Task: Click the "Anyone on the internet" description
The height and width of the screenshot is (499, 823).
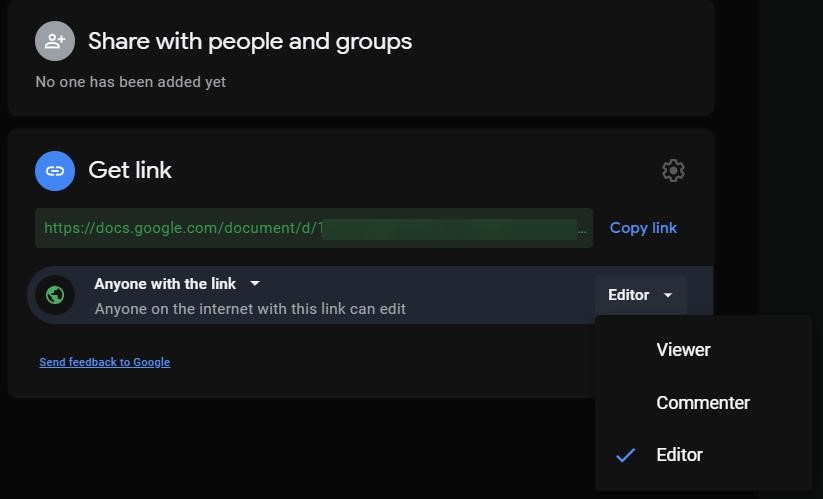Action: (x=250, y=309)
